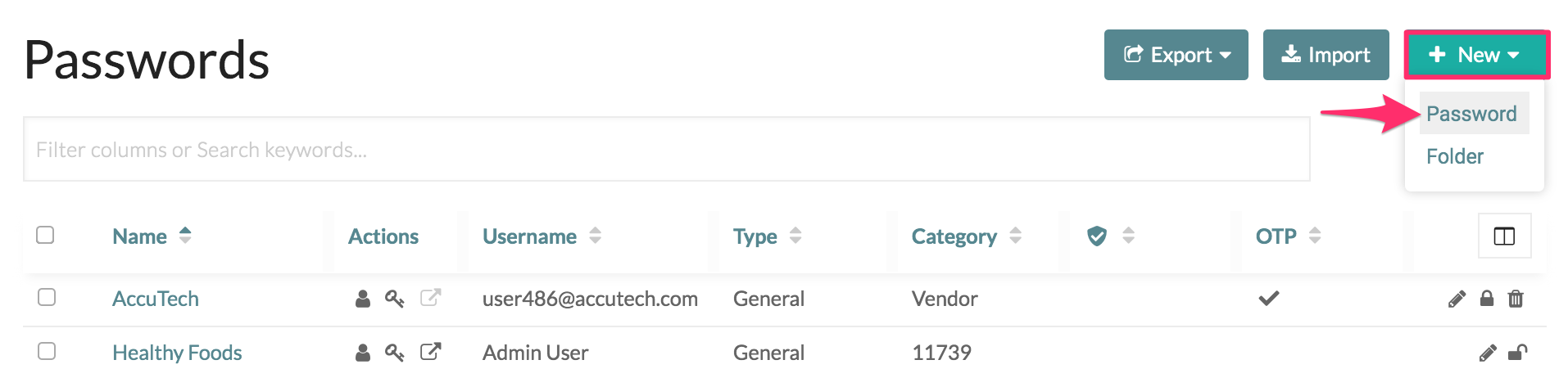Open the Export dropdown
Viewport: 1568px width, 378px height.
(x=1176, y=55)
